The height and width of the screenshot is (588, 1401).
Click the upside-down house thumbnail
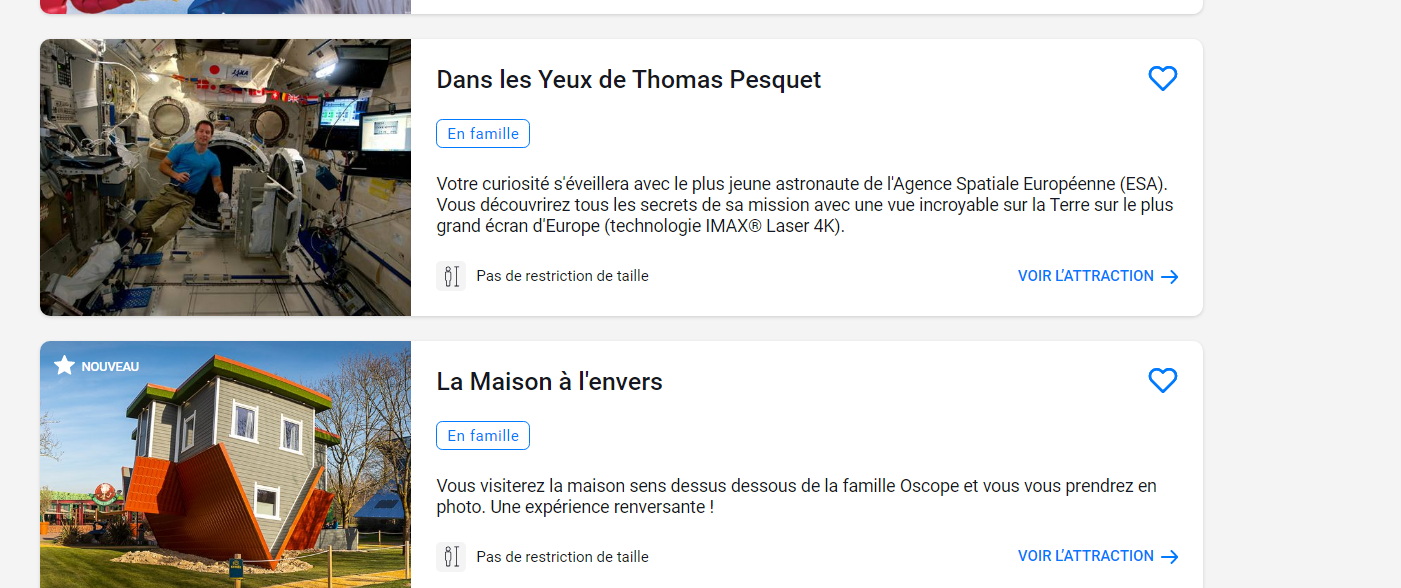pyautogui.click(x=225, y=464)
